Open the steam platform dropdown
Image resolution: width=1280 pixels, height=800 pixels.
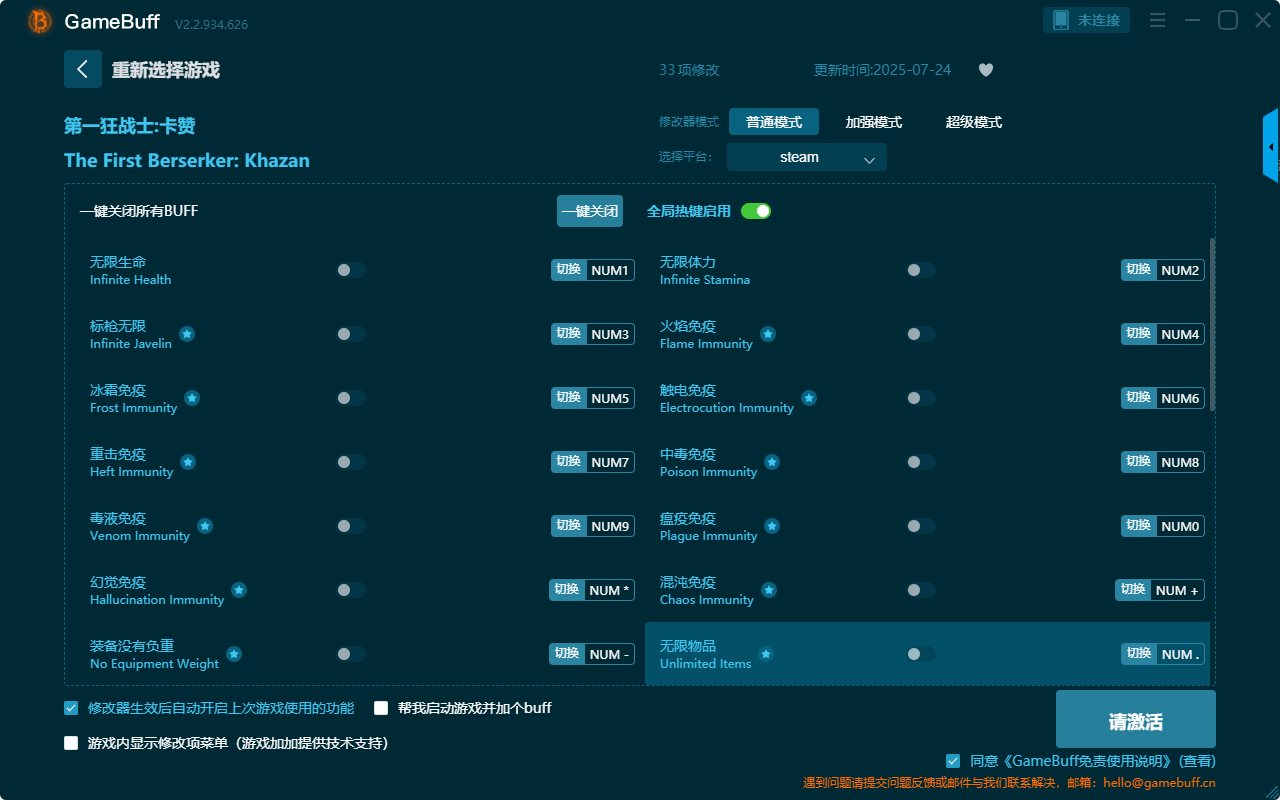click(x=806, y=157)
